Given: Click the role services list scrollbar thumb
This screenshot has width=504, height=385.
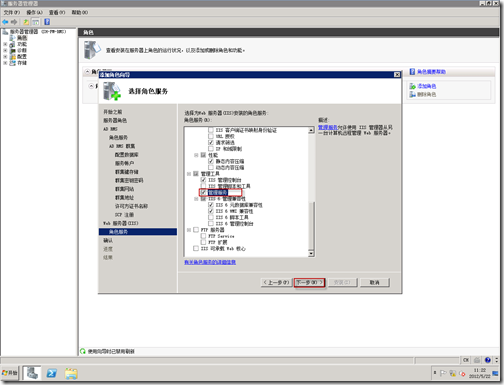Looking at the screenshot, I should pyautogui.click(x=311, y=225).
